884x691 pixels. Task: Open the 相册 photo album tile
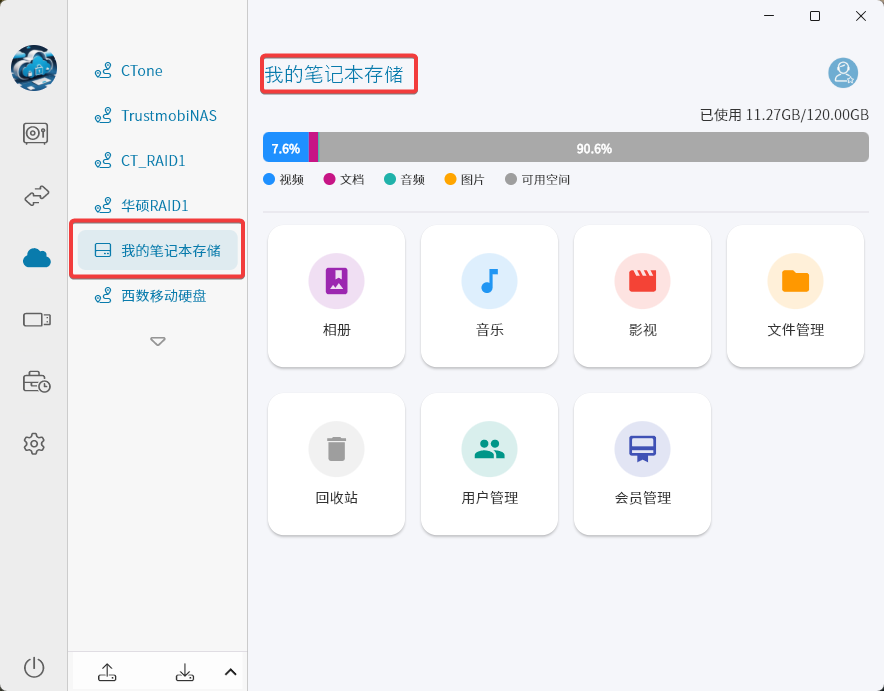(x=336, y=296)
